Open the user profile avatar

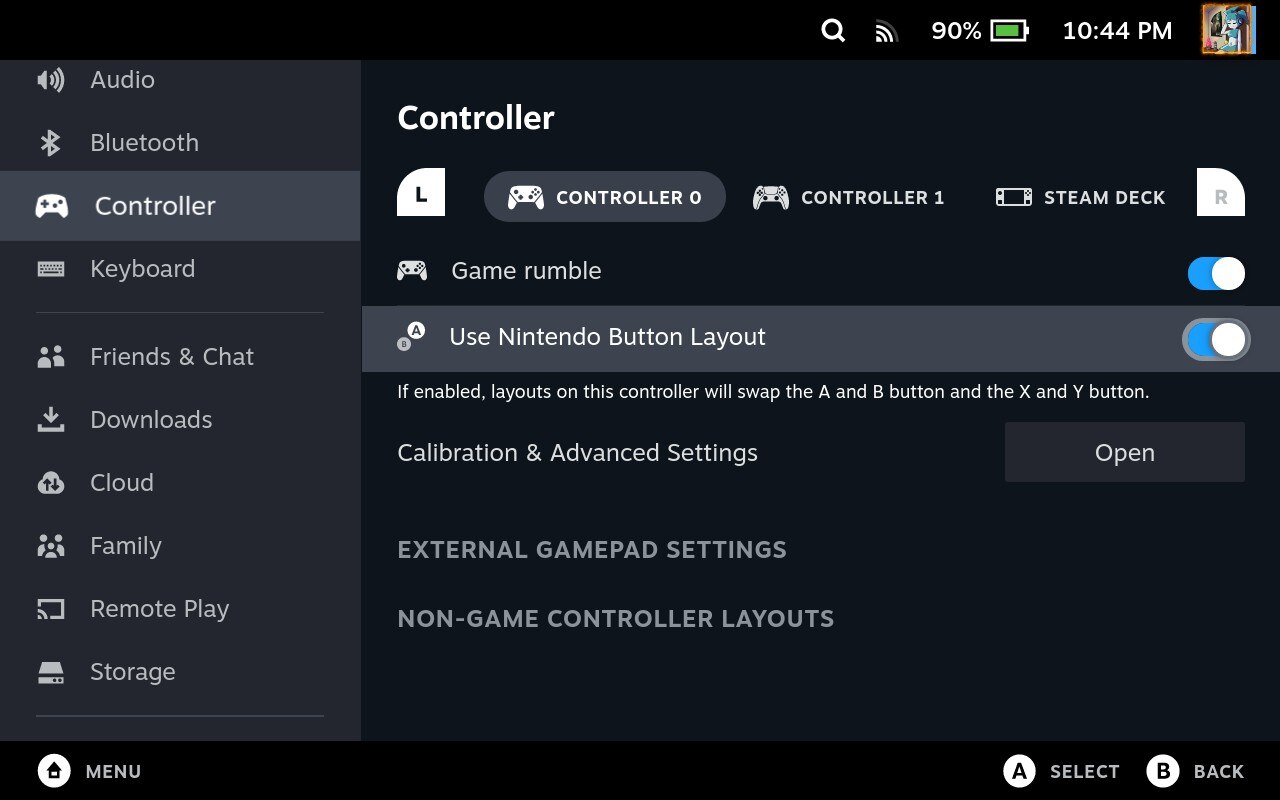pyautogui.click(x=1227, y=29)
